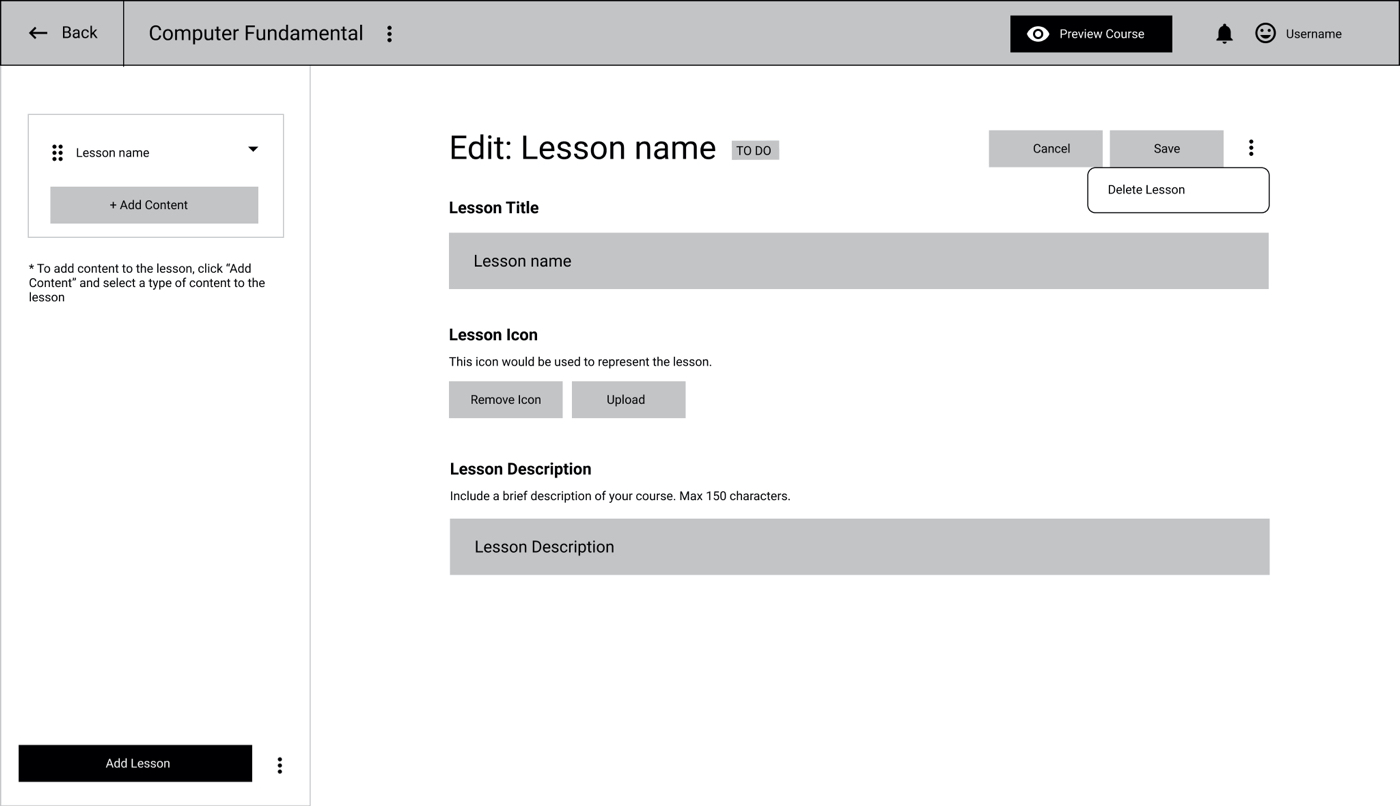The width and height of the screenshot is (1400, 806).
Task: Open the course options kebab menu beside Computer Fundamental
Action: [x=389, y=34]
